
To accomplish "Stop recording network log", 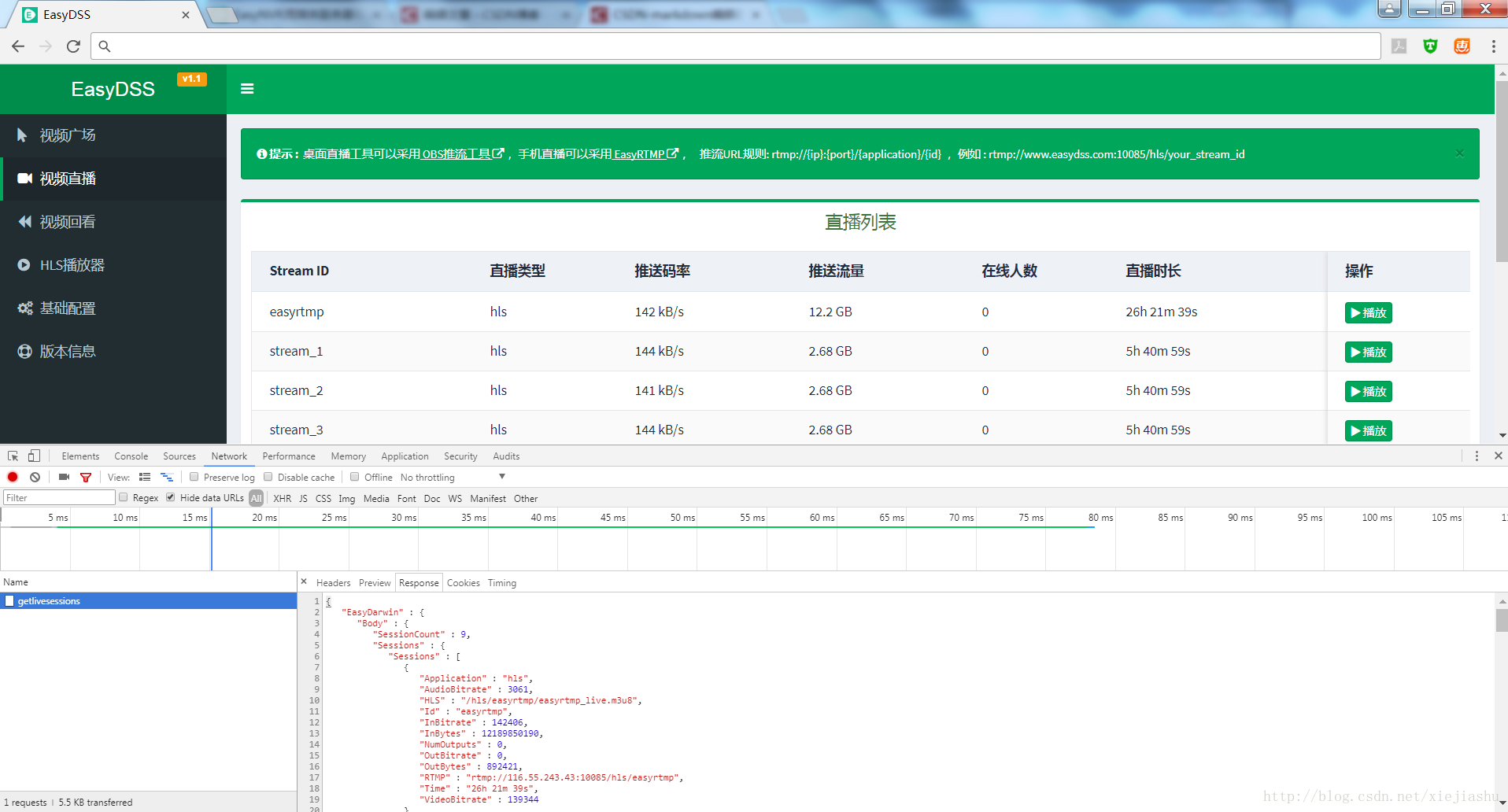I will tap(13, 477).
